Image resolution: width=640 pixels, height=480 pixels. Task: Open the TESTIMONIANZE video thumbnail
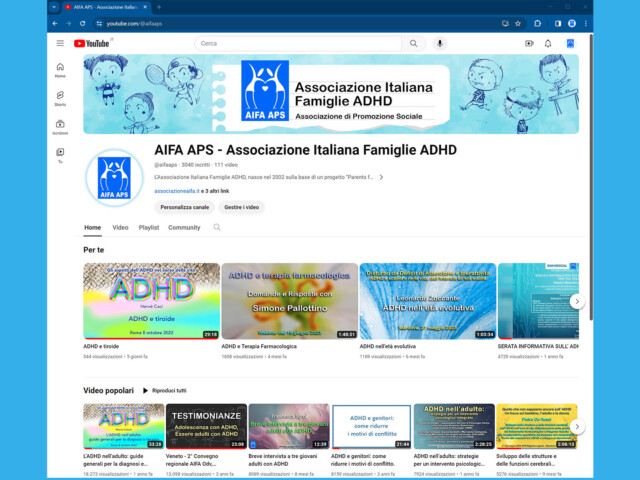pos(206,427)
